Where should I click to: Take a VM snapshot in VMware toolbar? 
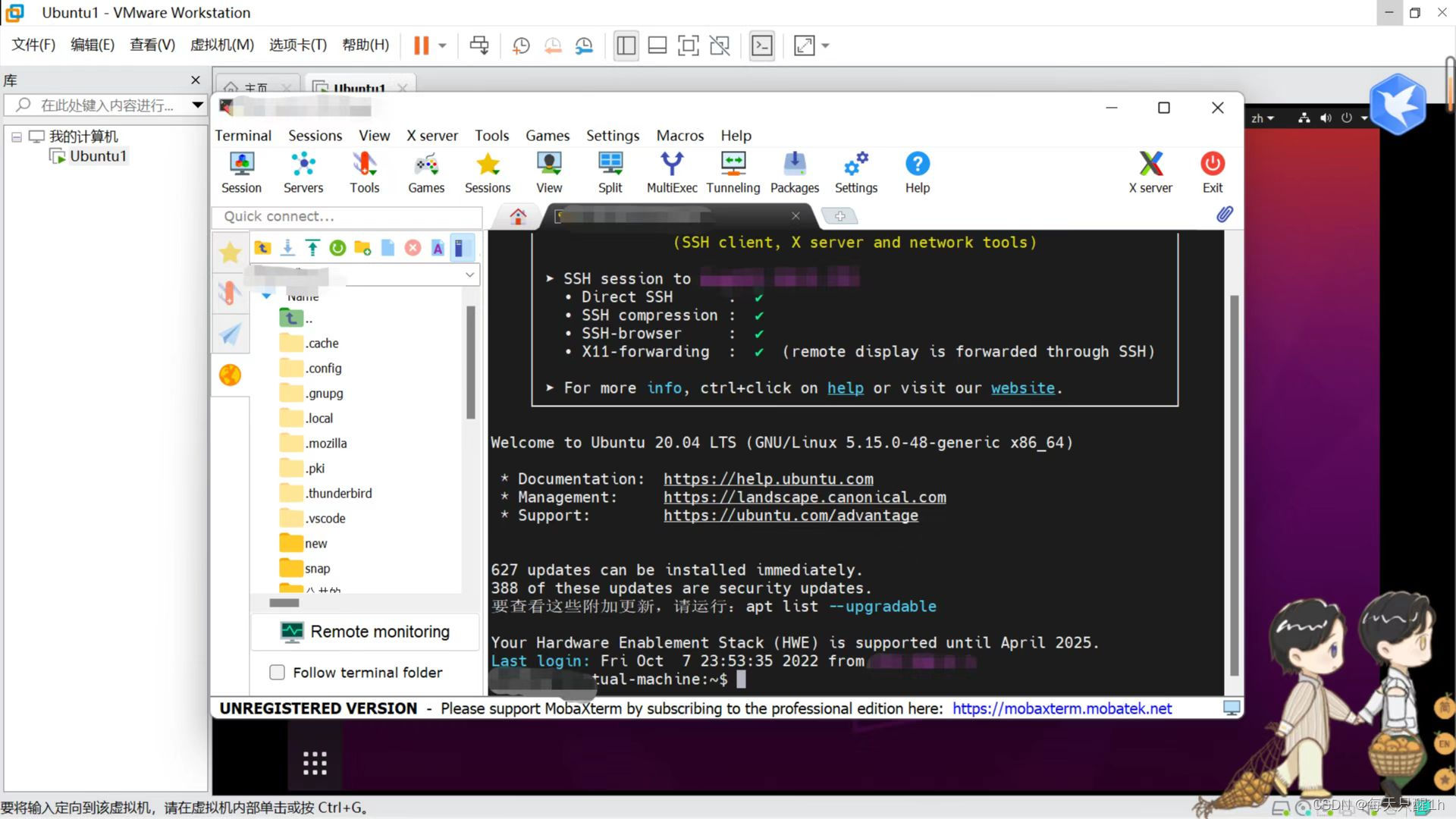point(520,45)
